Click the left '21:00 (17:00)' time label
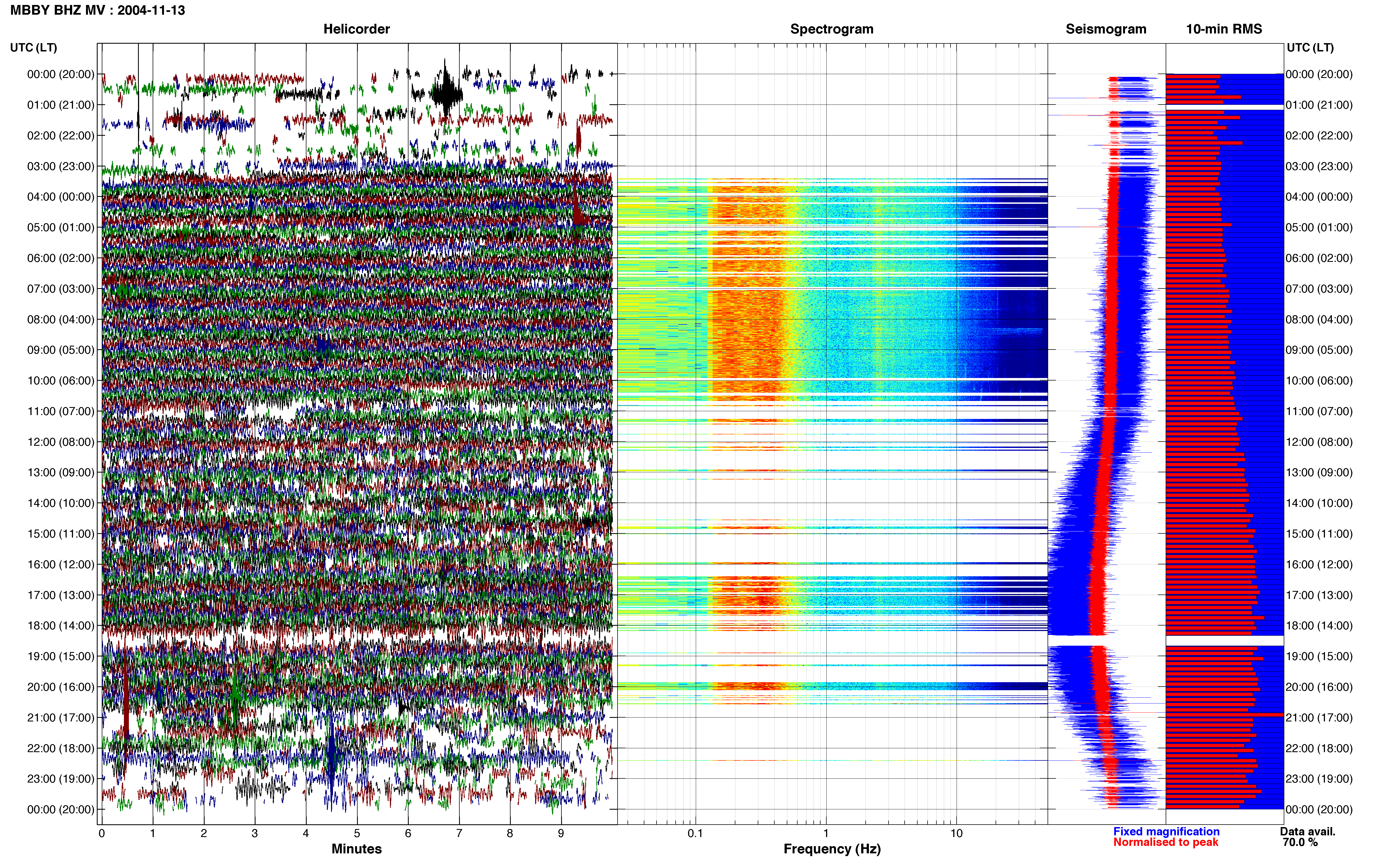 (61, 718)
